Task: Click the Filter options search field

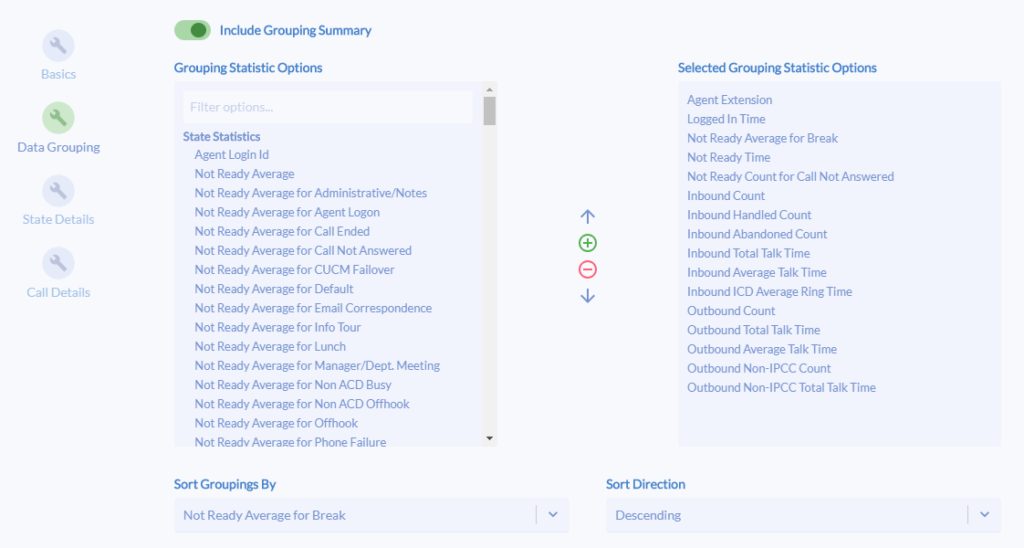Action: pos(328,107)
